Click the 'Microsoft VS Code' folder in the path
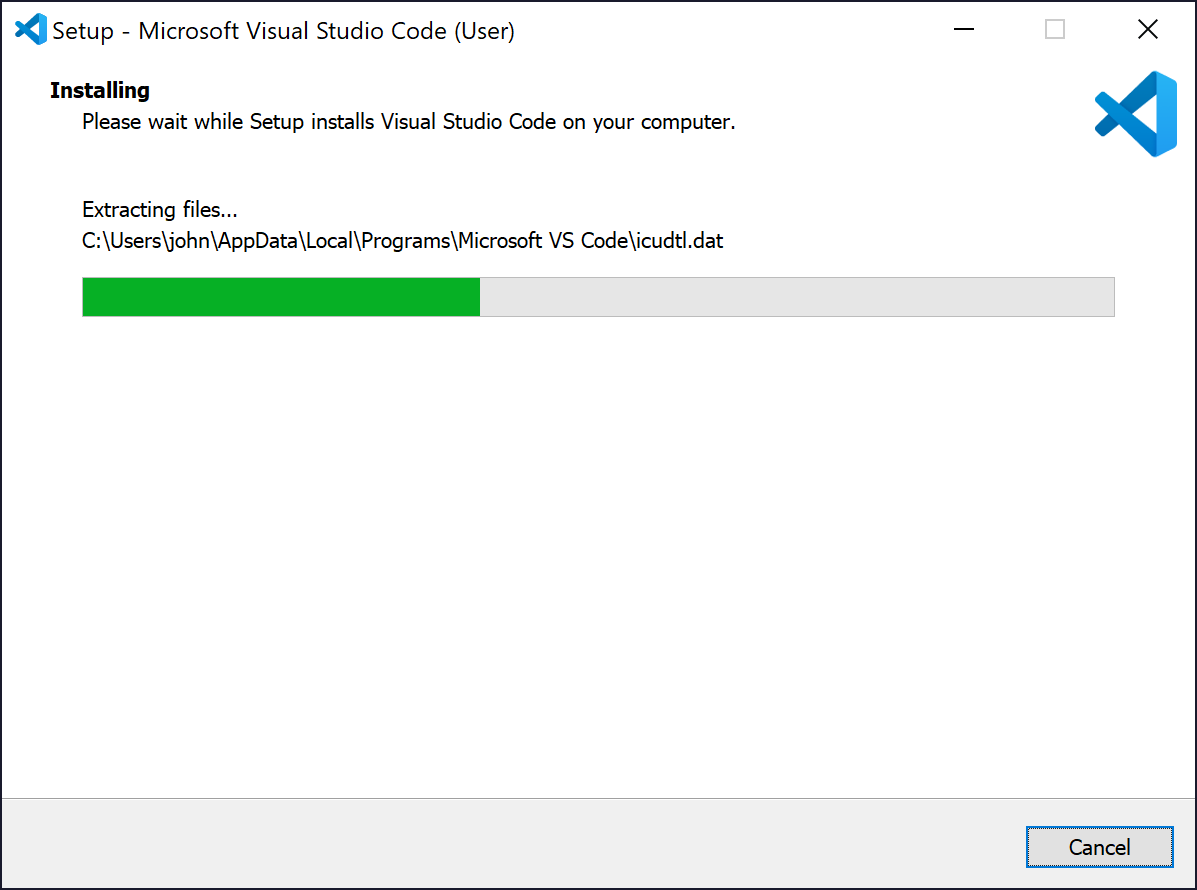 pos(543,241)
